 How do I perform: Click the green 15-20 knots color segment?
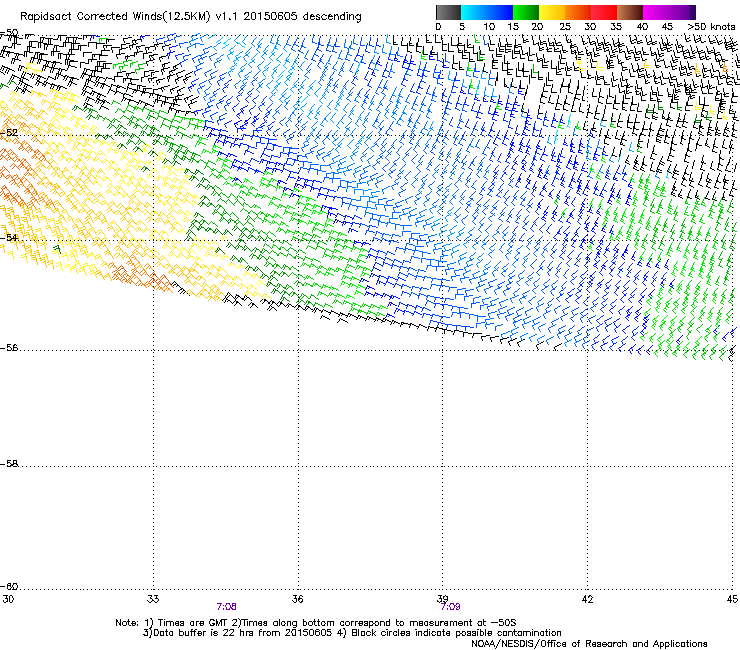point(526,12)
